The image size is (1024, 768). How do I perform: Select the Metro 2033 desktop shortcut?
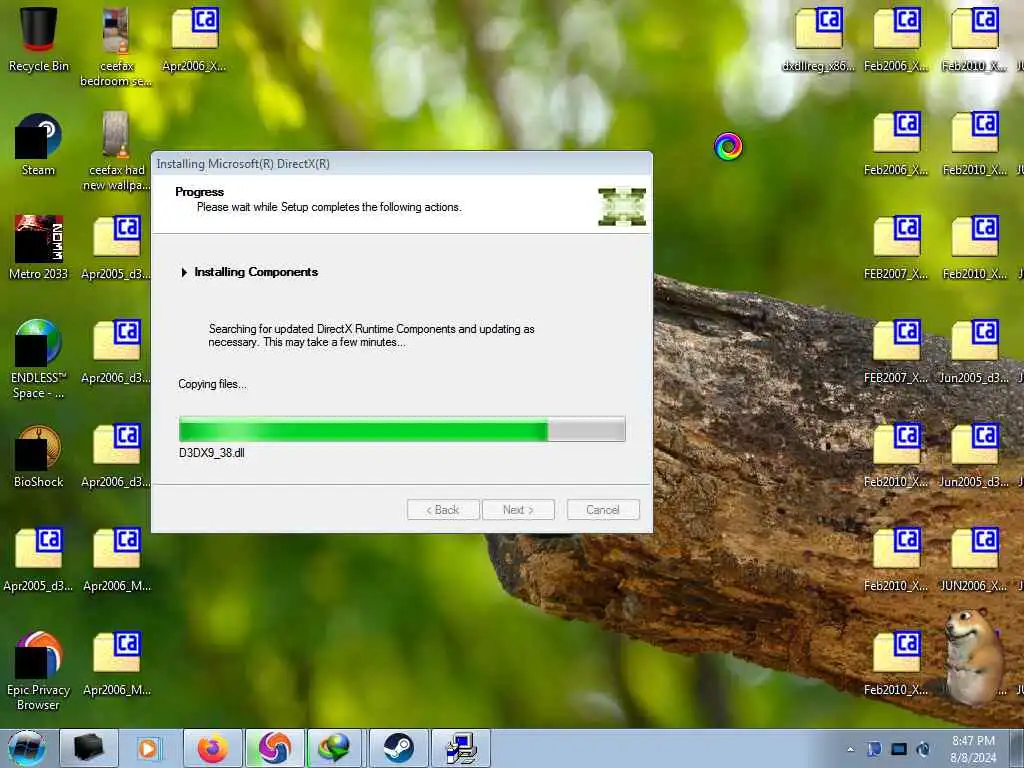(x=38, y=247)
